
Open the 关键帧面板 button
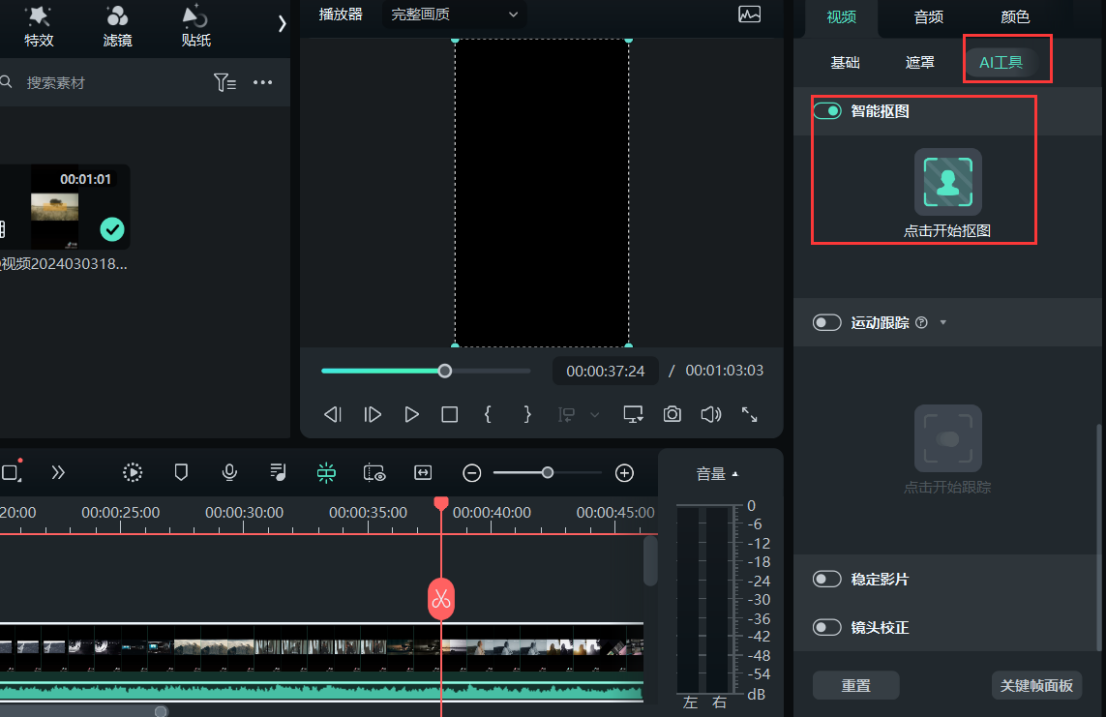(x=1037, y=685)
